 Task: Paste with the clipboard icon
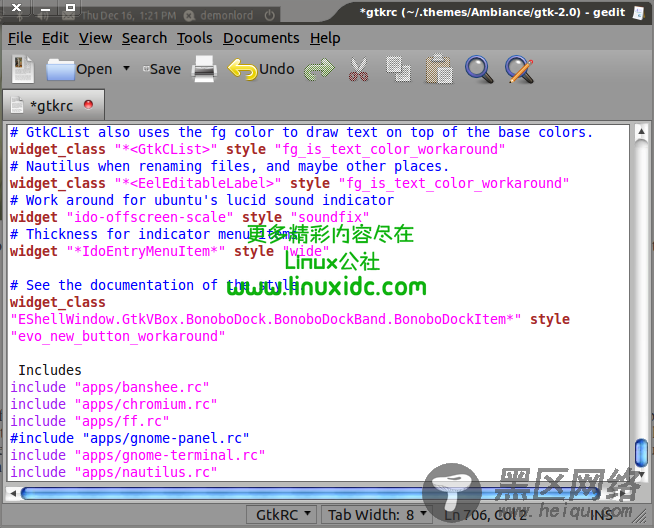pos(439,69)
